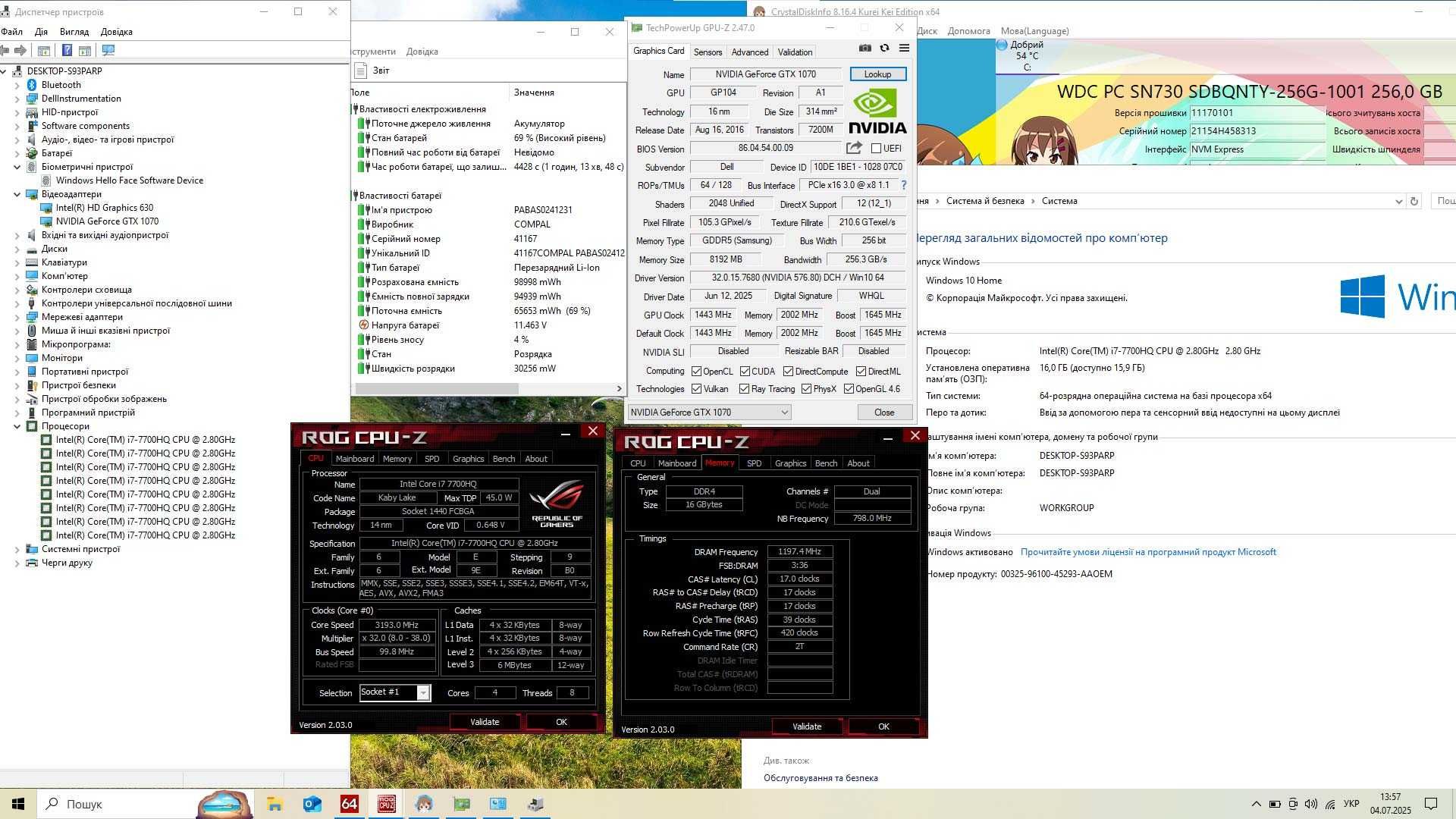
Task: Open the GPU-Z graphics card taskbar icon
Action: 461,804
